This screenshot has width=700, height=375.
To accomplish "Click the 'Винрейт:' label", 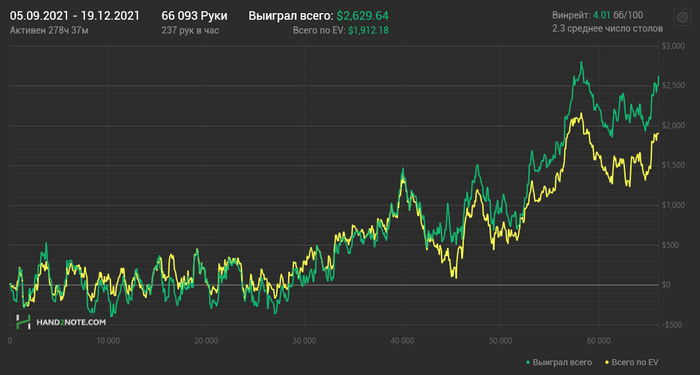I will pyautogui.click(x=571, y=16).
